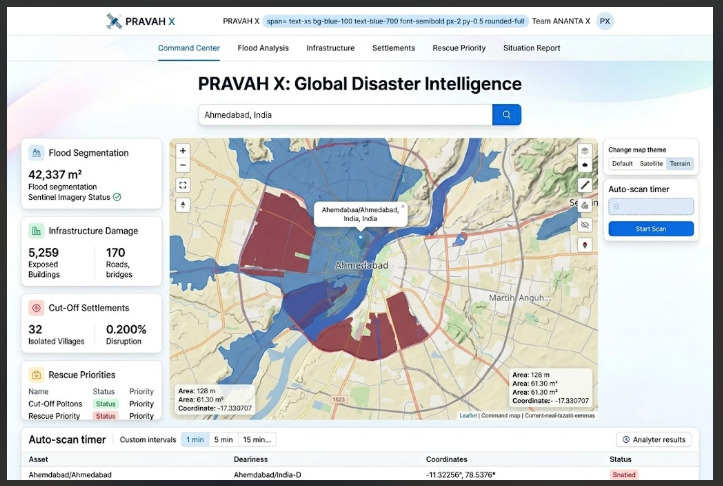The image size is (723, 486).
Task: Click the red Snatied status badge
Action: [x=624, y=474]
